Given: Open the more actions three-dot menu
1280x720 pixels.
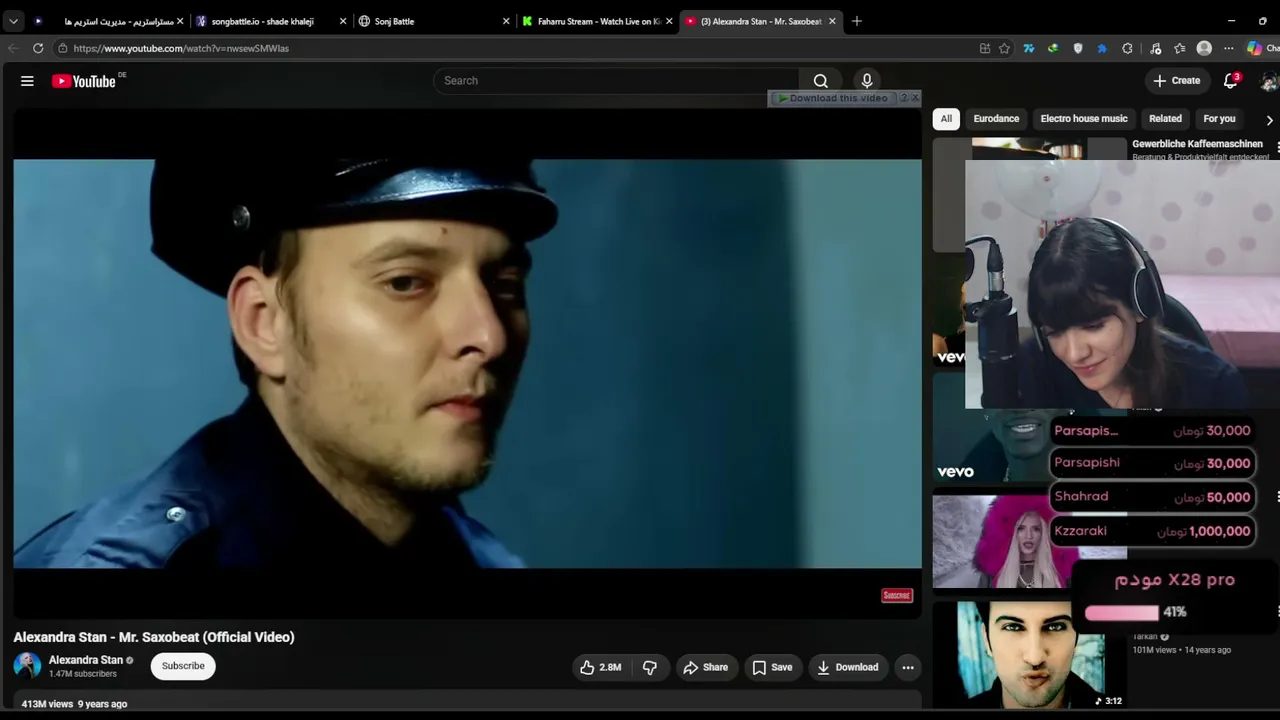Looking at the screenshot, I should point(908,667).
